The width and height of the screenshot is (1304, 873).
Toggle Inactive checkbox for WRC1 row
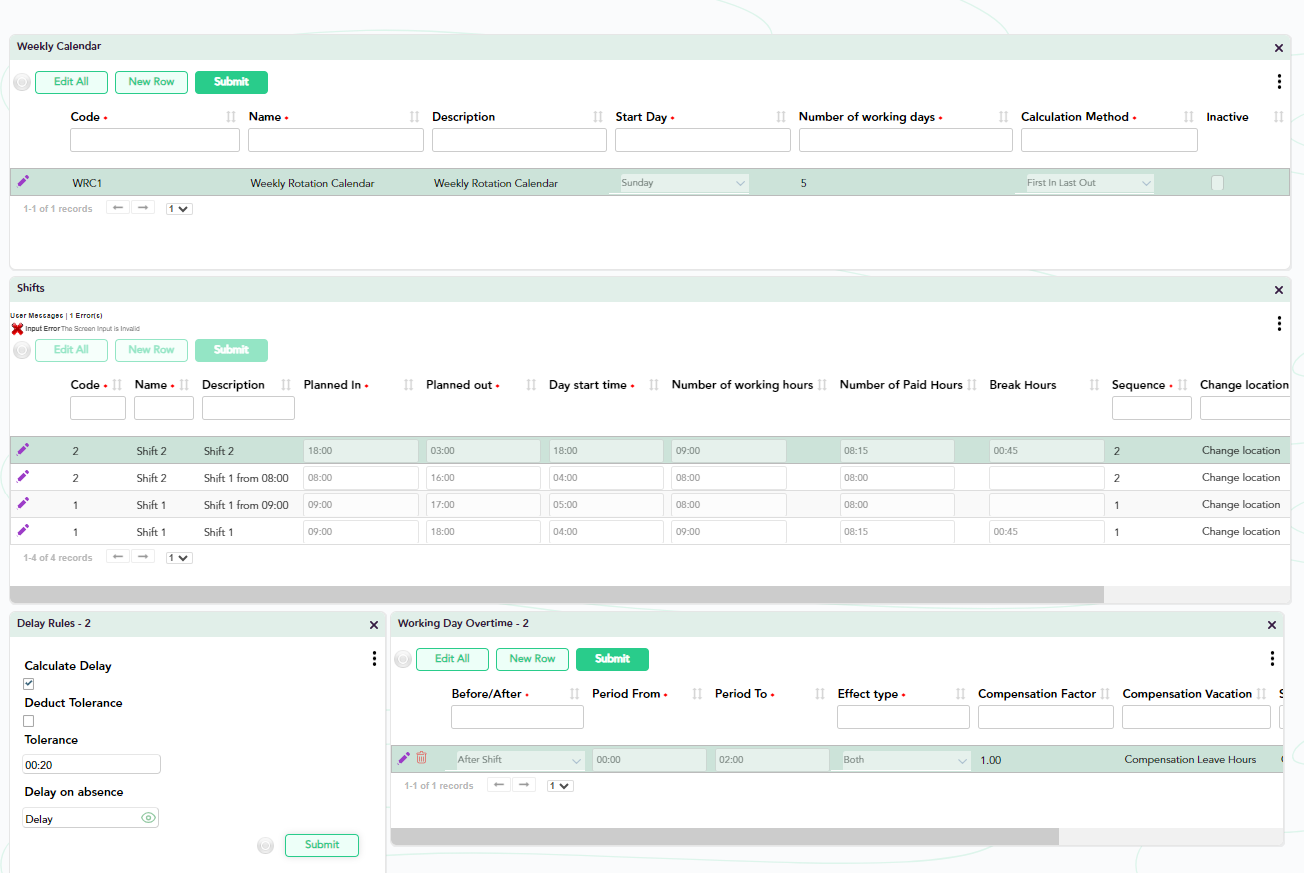(1217, 183)
